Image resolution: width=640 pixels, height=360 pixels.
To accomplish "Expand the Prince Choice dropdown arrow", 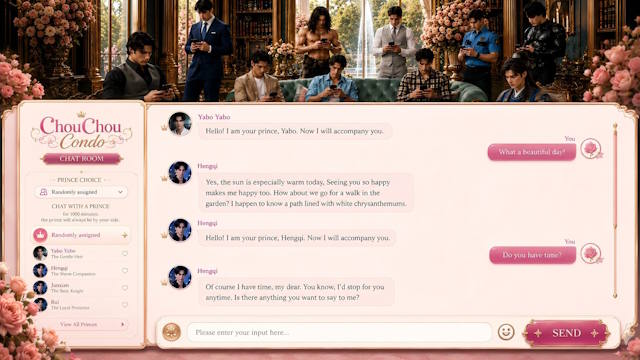I will coord(120,192).
